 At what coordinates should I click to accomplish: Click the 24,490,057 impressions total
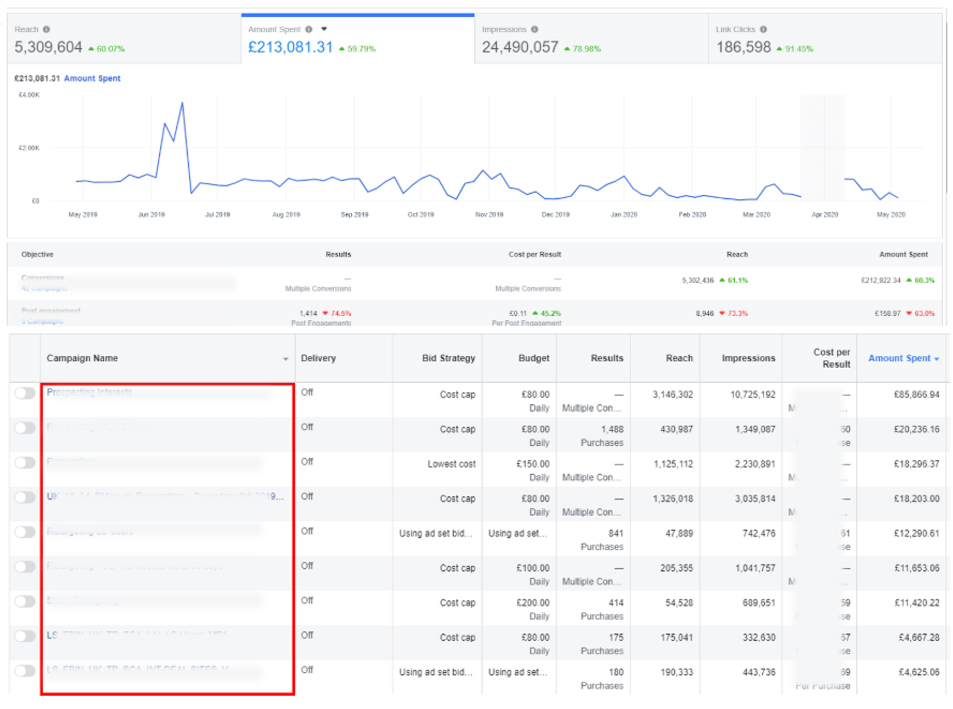click(x=520, y=47)
